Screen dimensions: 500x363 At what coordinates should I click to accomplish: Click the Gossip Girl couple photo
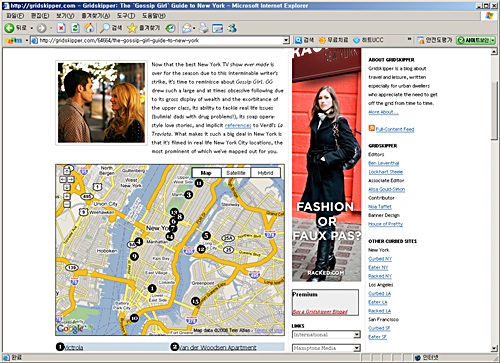(101, 103)
